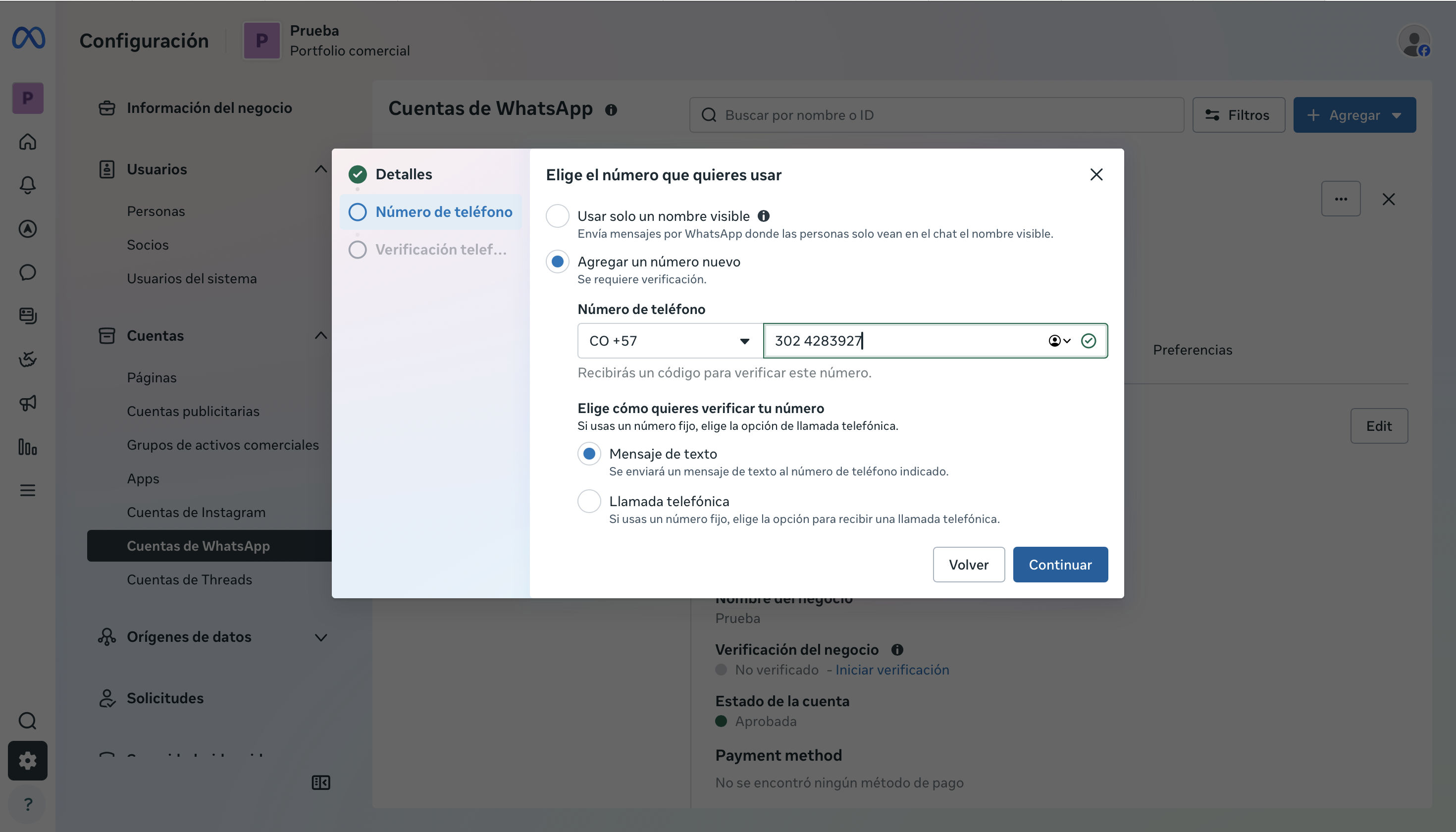Open the help question mark icon
The width and height of the screenshot is (1456, 832).
point(27,805)
